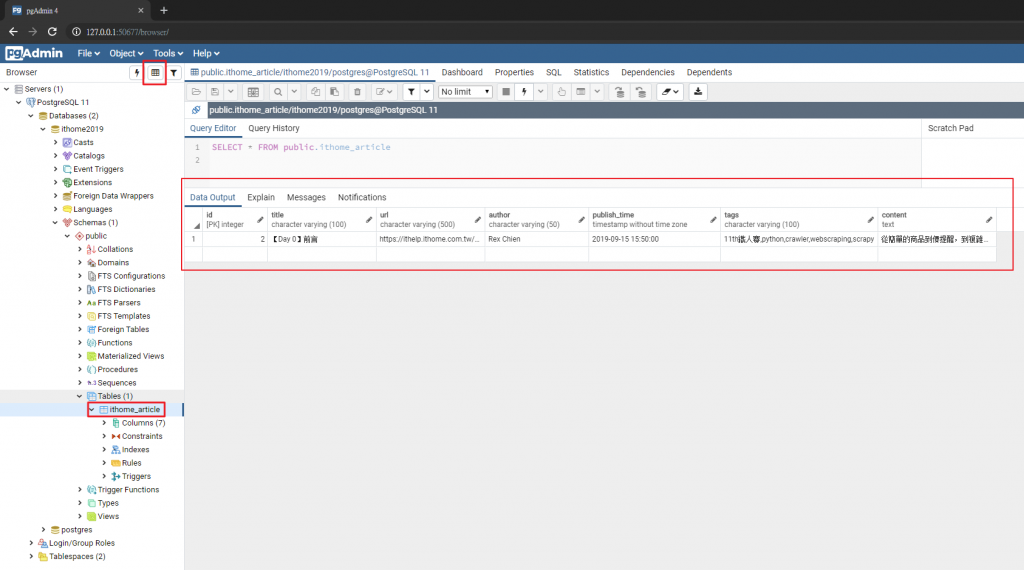Open the Execute options dropdown arrow
The image size is (1024, 570).
[x=540, y=92]
